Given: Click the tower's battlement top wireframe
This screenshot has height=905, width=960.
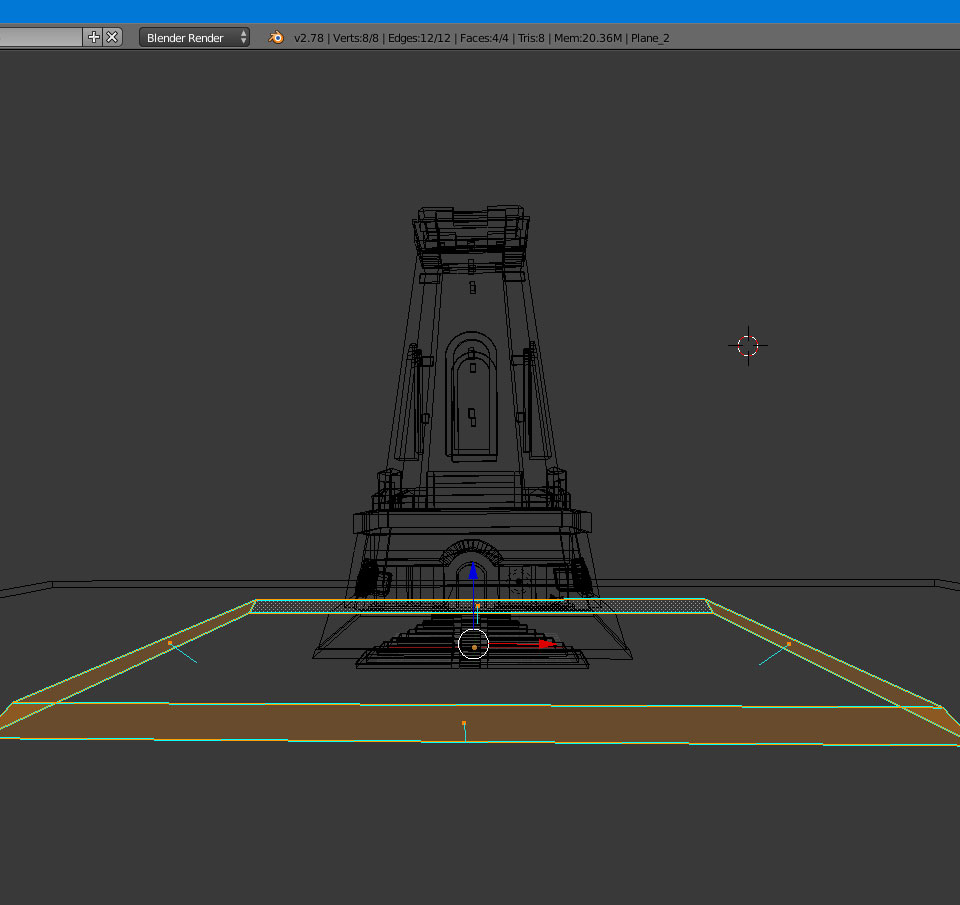Looking at the screenshot, I should [x=470, y=230].
